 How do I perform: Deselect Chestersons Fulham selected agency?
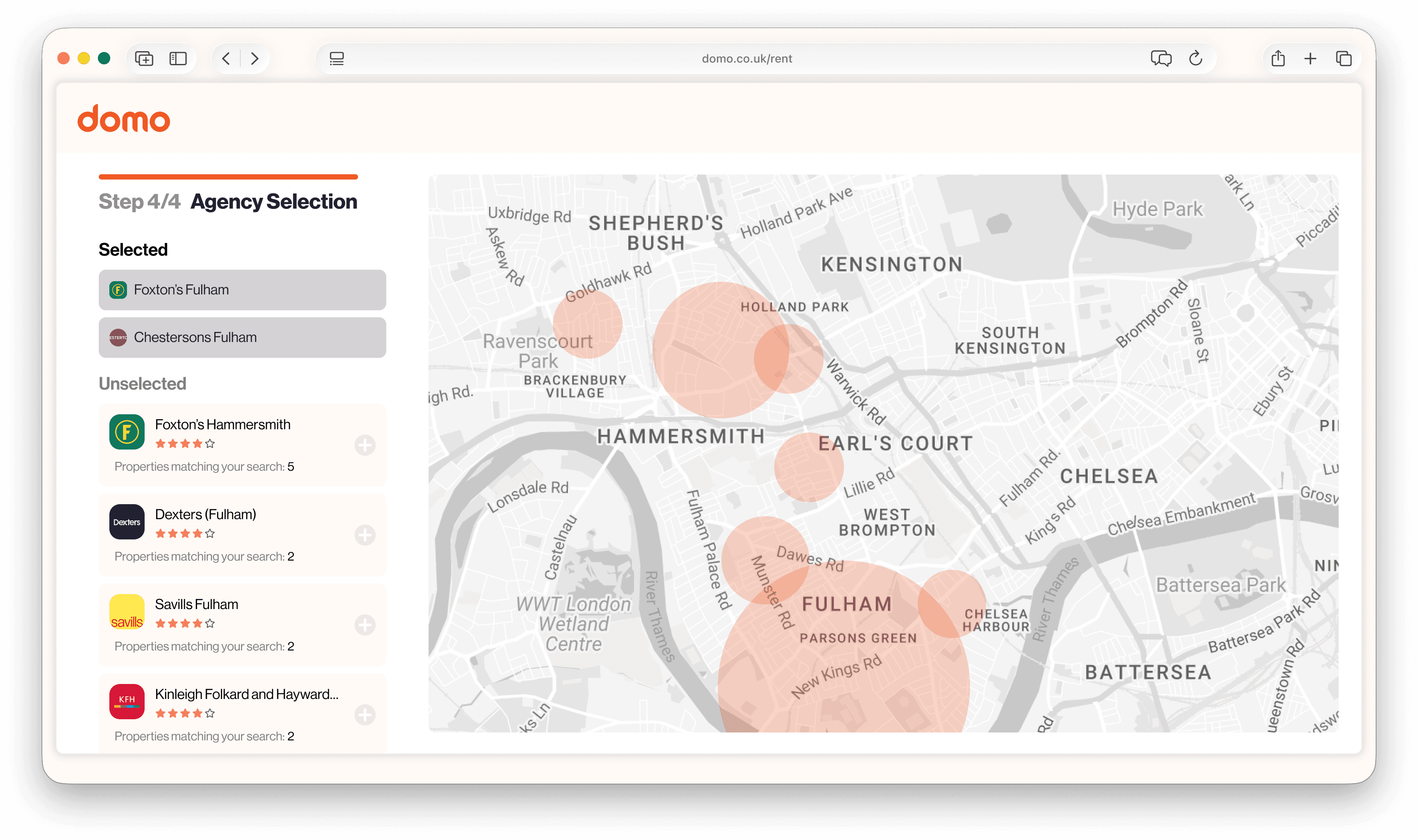[x=242, y=337]
